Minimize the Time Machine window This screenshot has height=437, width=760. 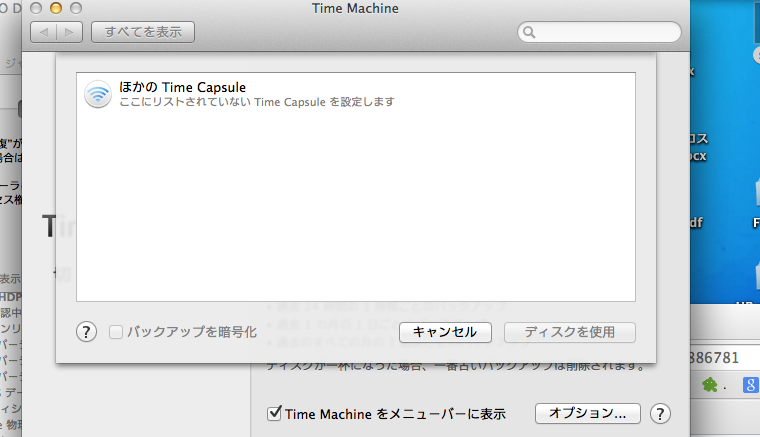coord(56,8)
